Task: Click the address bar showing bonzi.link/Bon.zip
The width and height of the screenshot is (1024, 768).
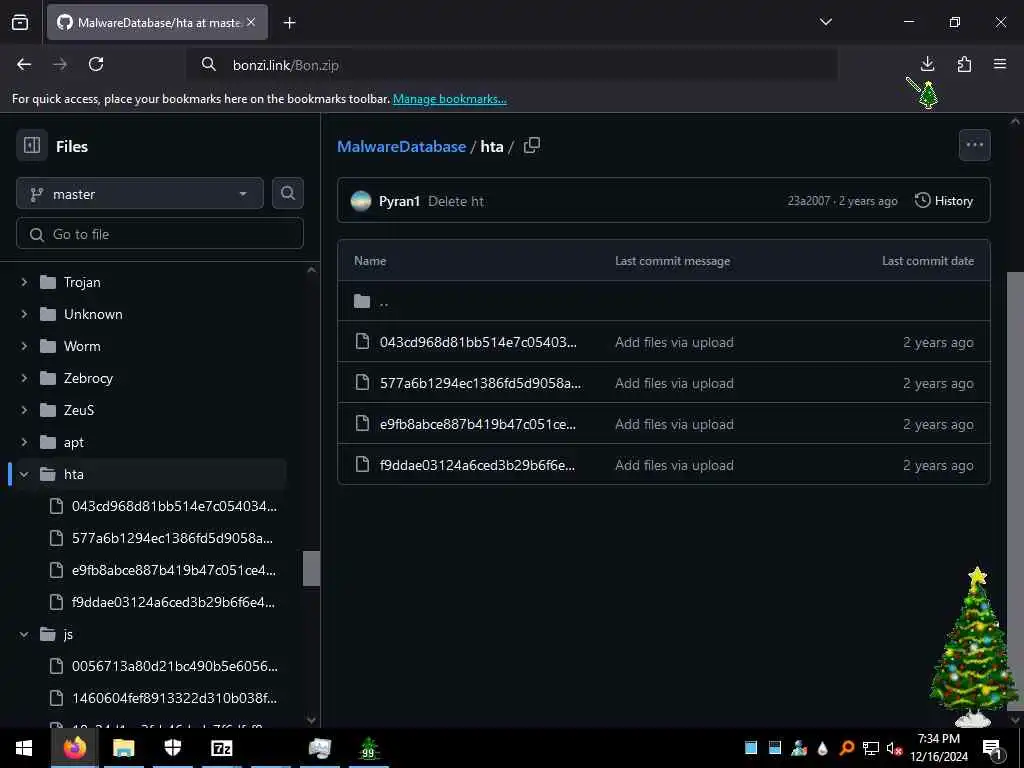Action: point(513,65)
